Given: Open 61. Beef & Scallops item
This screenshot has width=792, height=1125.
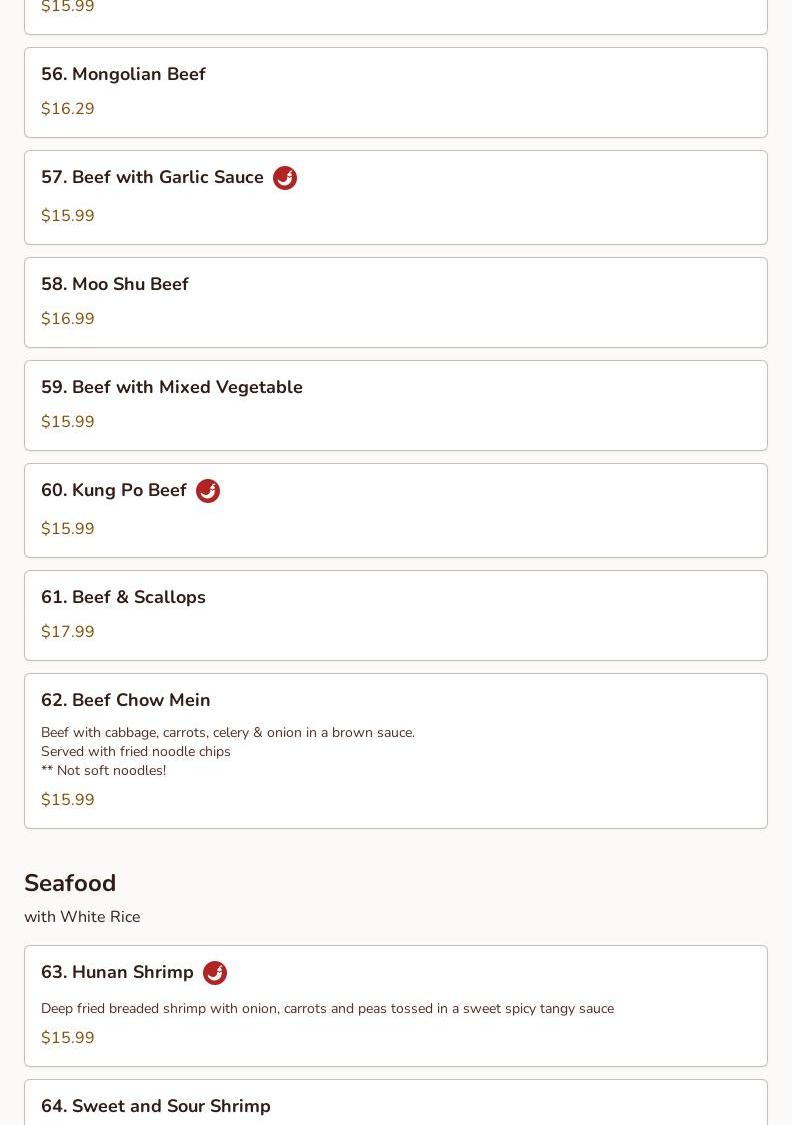Looking at the screenshot, I should point(396,616).
